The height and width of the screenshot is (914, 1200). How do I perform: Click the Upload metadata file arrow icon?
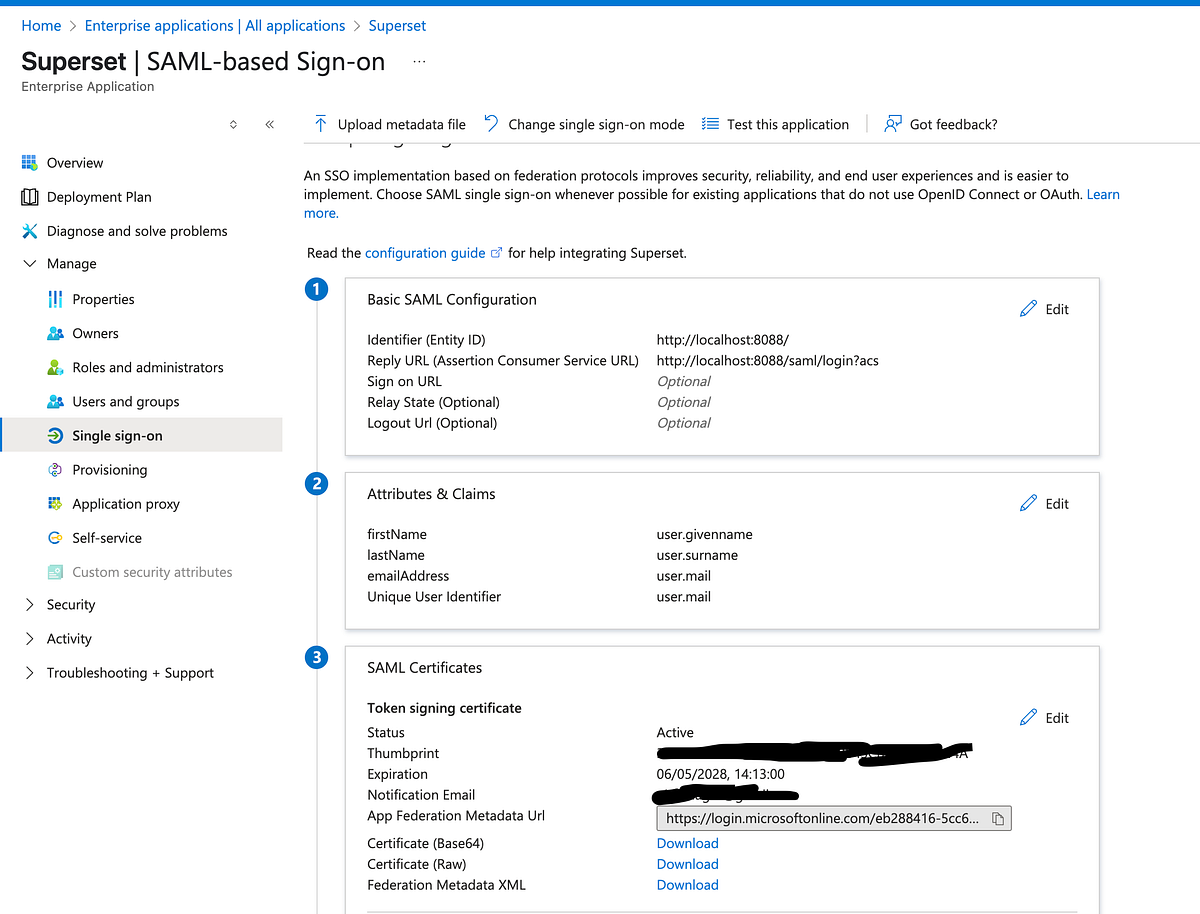[320, 123]
